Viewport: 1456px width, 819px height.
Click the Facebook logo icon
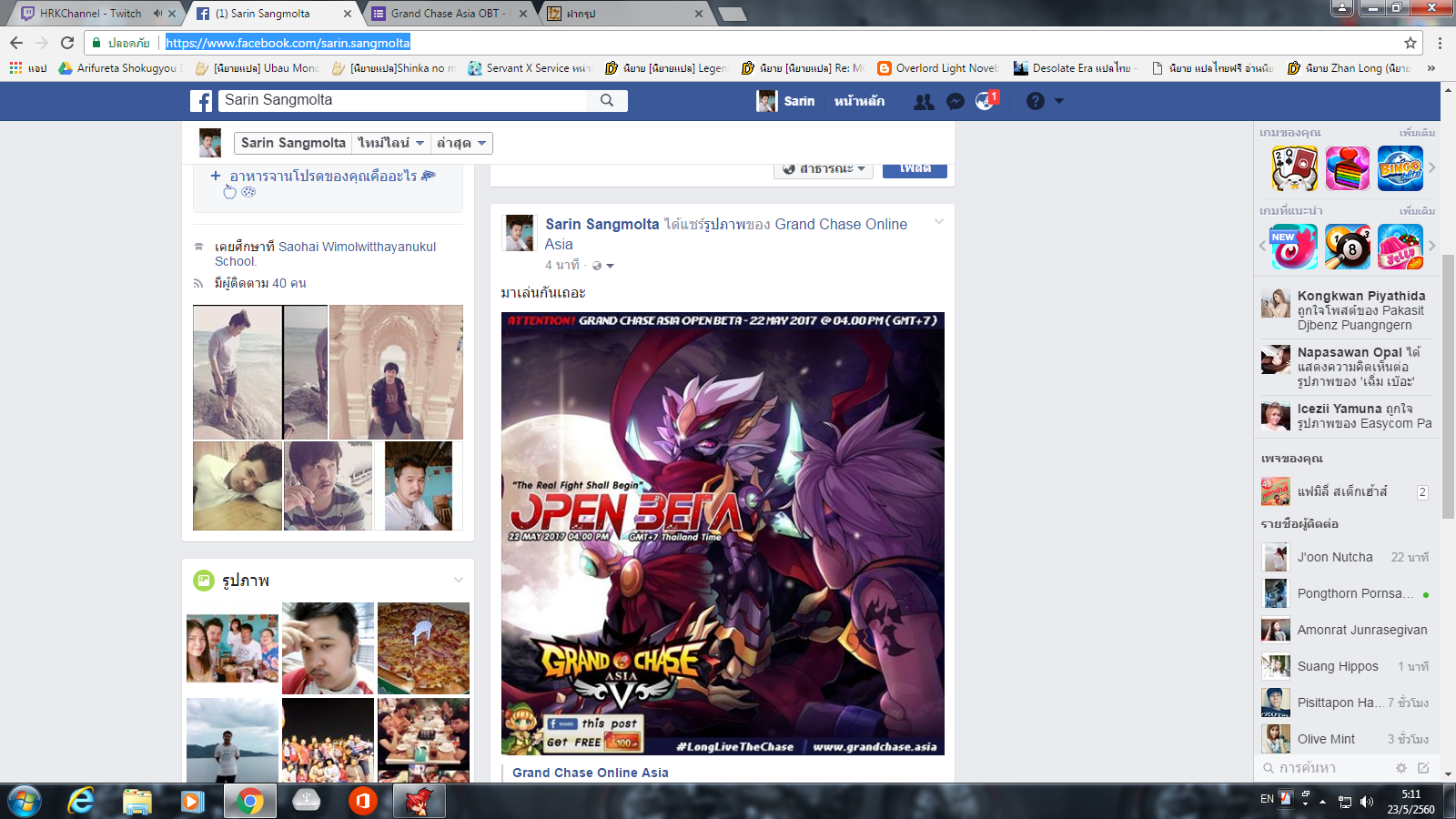click(x=201, y=101)
